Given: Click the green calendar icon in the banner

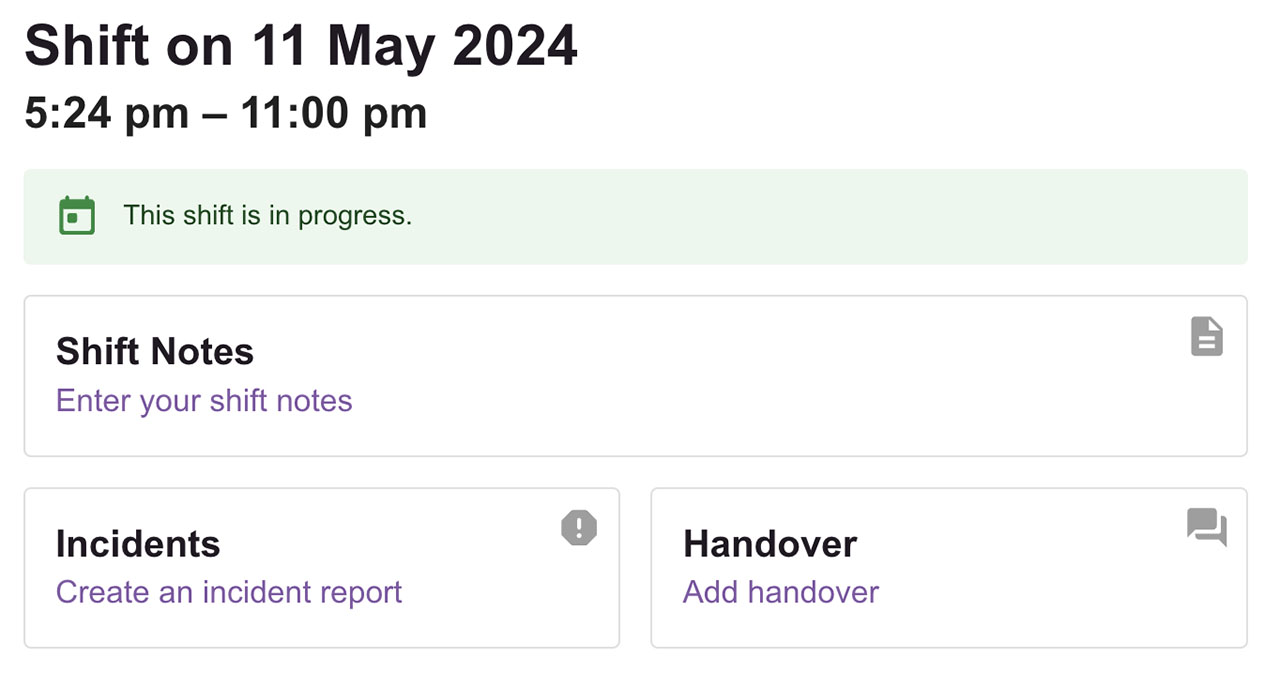Looking at the screenshot, I should coord(77,216).
